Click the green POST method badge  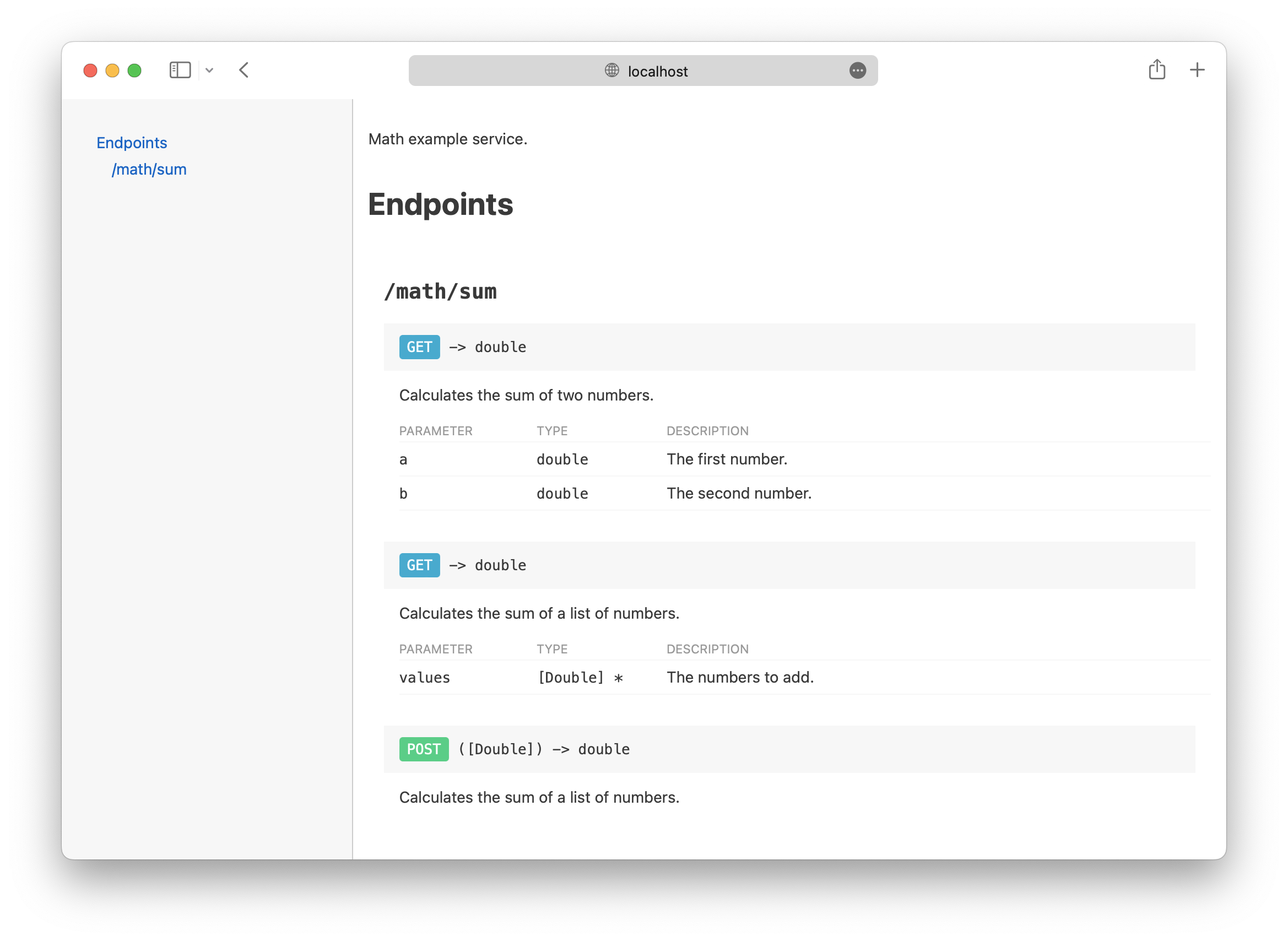[x=424, y=749]
